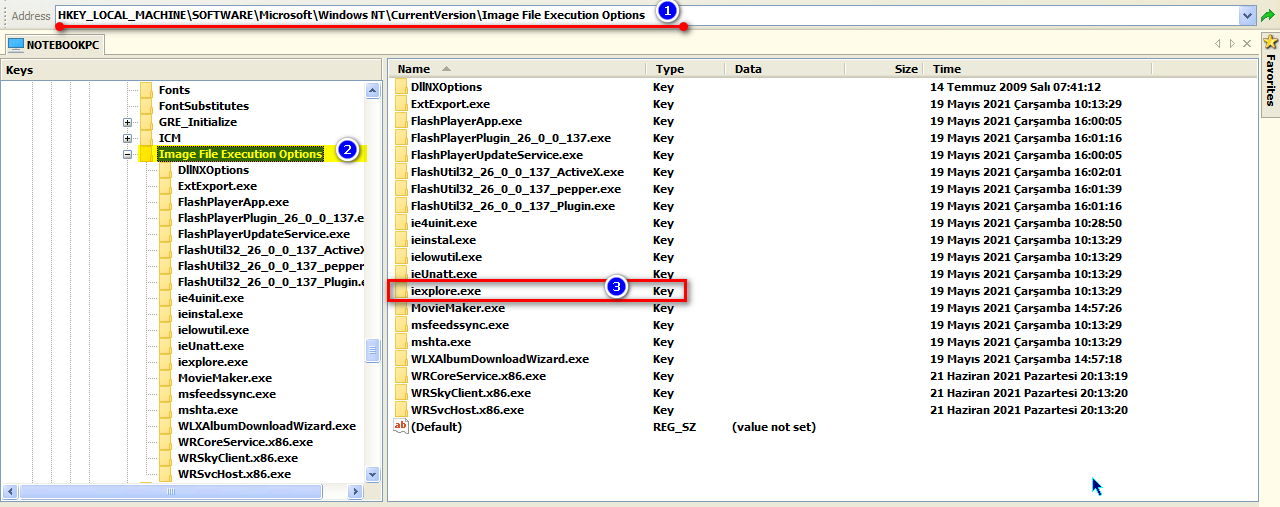Screen dimensions: 1280x507
Task: Click the Fonts folder icon in Keys tree
Action: click(x=146, y=90)
